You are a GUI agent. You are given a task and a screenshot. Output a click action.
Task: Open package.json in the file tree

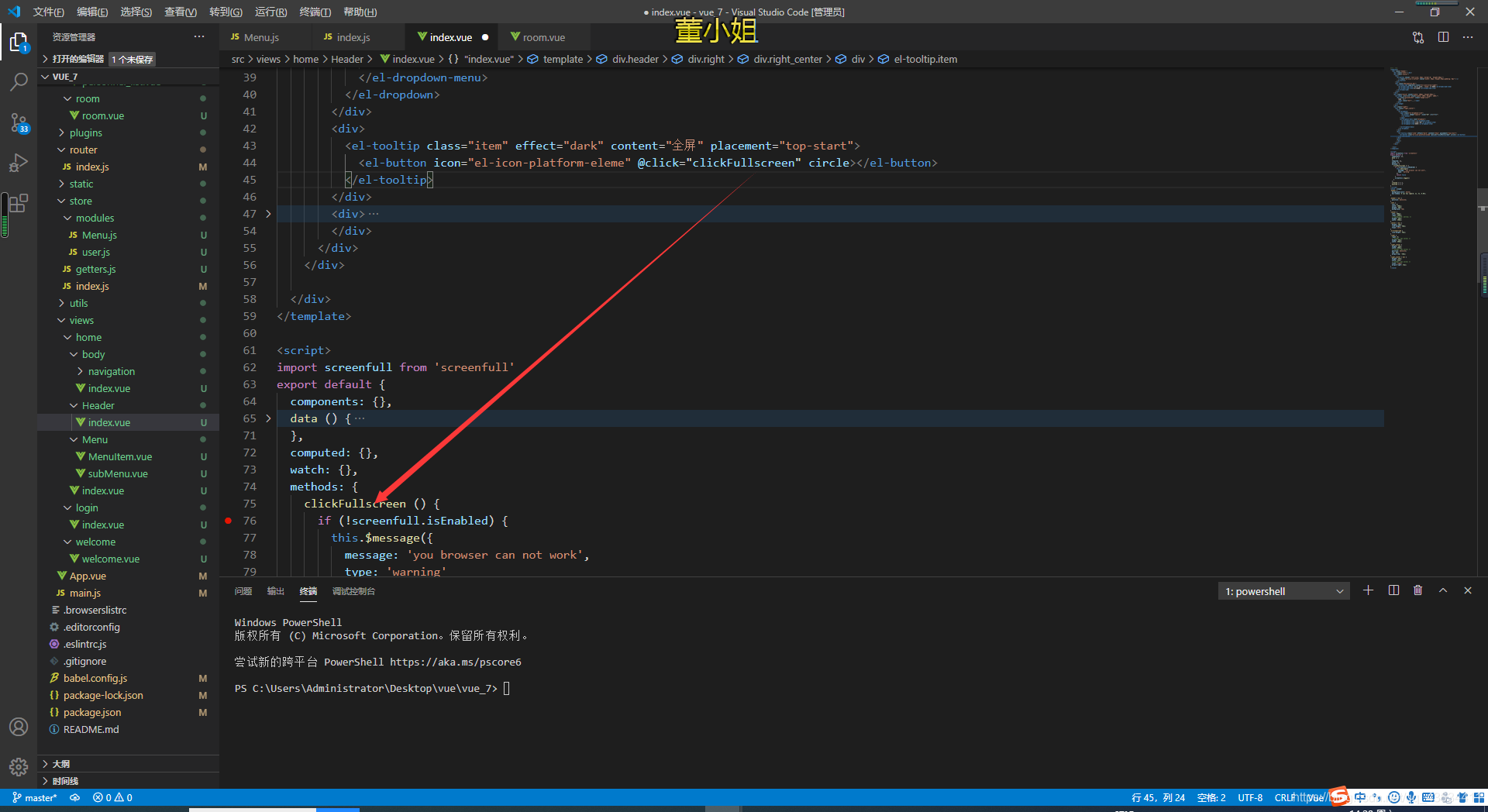coord(92,712)
